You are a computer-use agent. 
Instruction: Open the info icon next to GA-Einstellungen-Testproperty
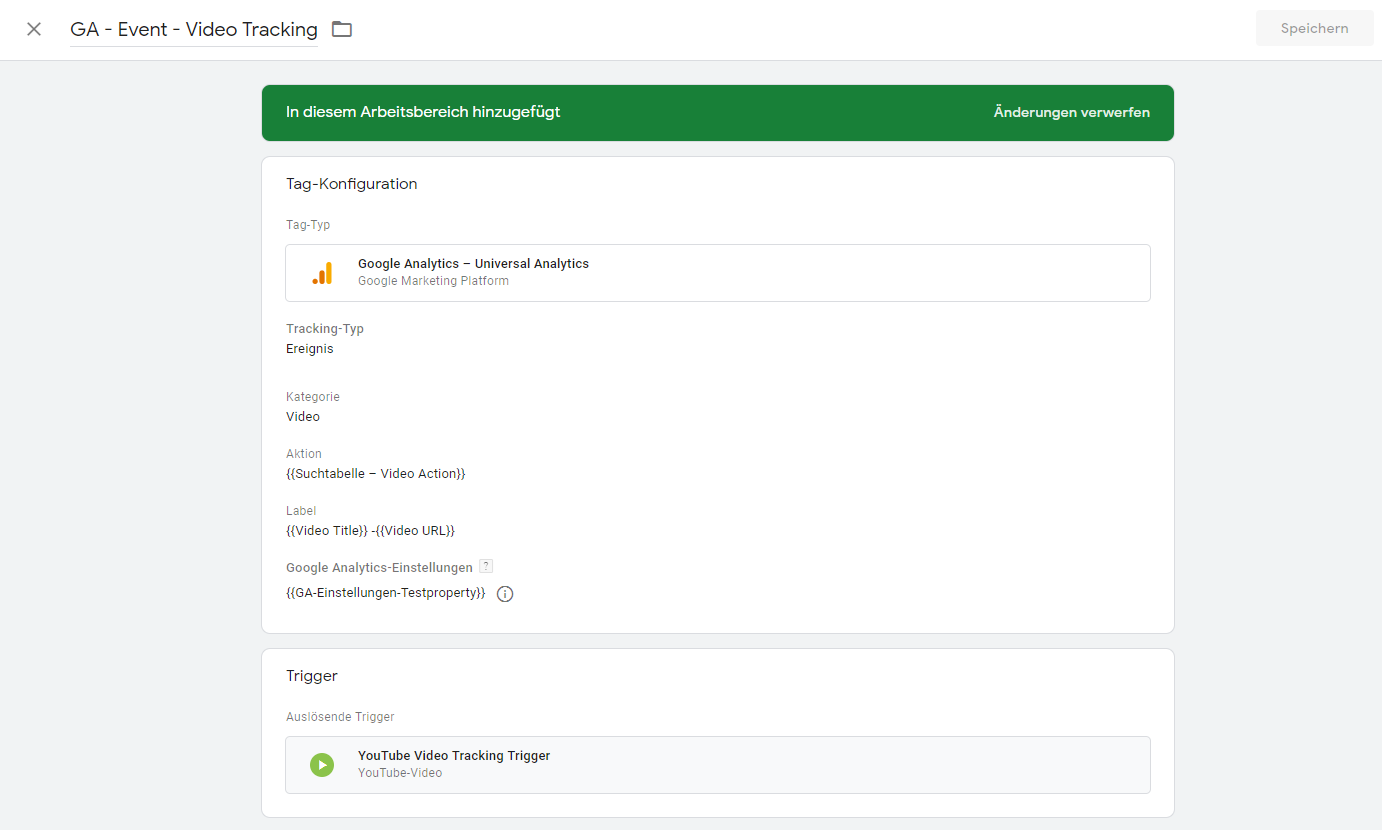click(505, 594)
